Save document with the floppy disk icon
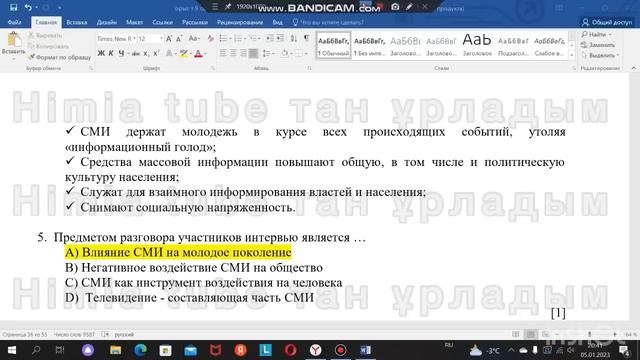This screenshot has height=360, width=640. pyautogui.click(x=13, y=7)
